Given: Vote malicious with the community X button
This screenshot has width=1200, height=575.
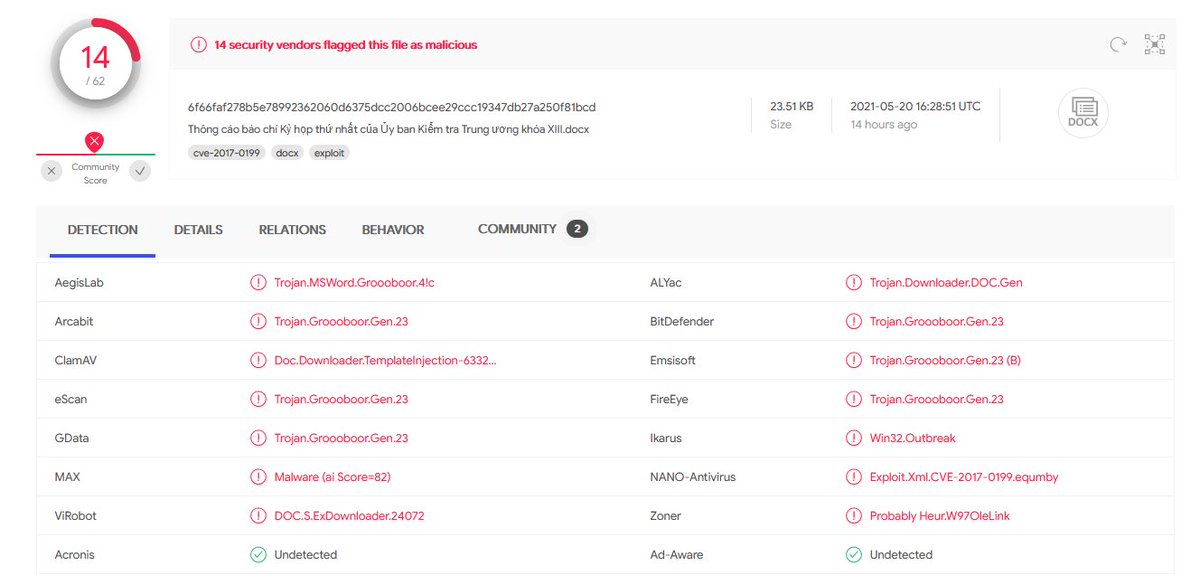Looking at the screenshot, I should [x=52, y=171].
